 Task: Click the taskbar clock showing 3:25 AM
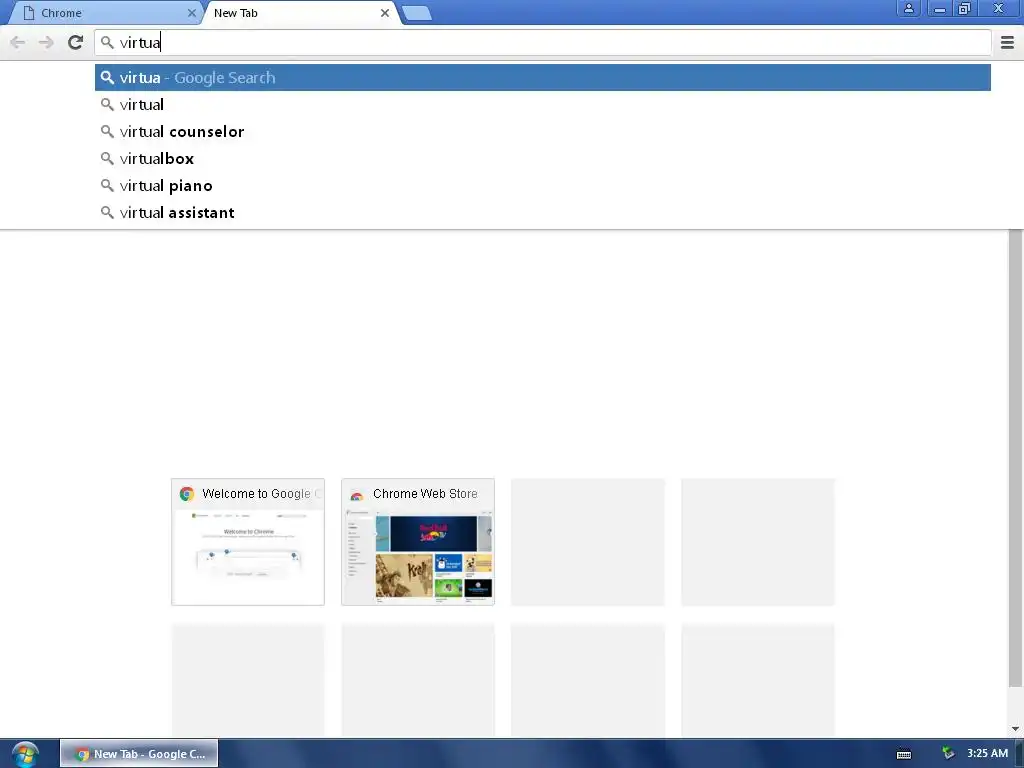click(x=987, y=754)
